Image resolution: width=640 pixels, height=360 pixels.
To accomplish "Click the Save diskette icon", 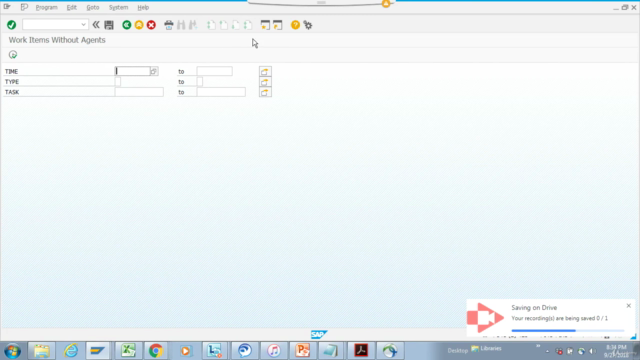I will [109, 25].
